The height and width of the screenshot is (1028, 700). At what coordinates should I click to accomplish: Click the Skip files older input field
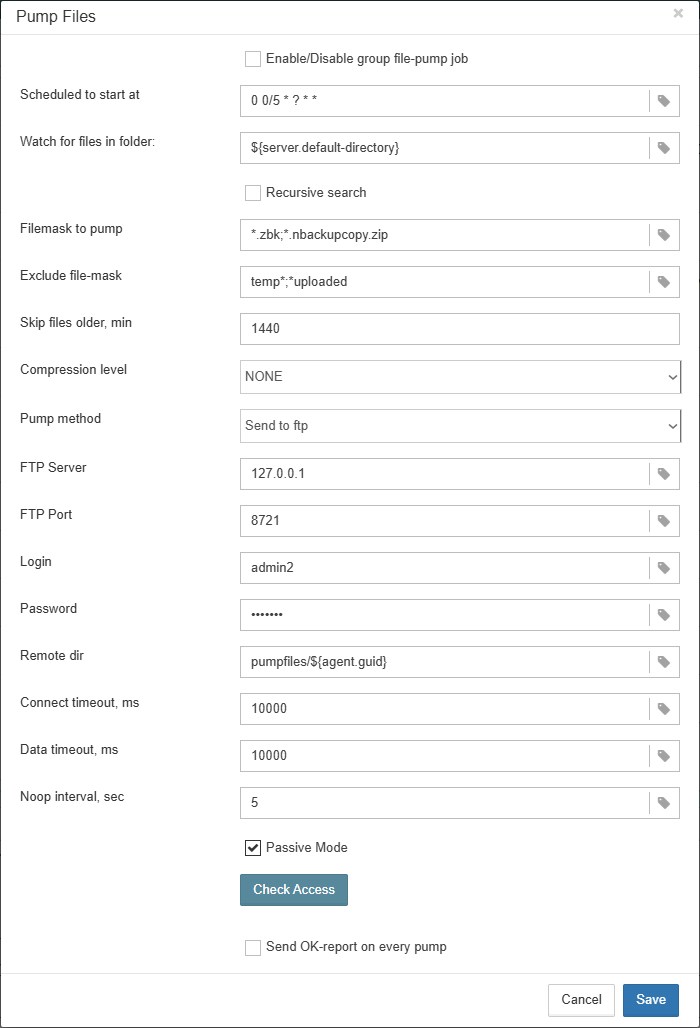tap(460, 329)
